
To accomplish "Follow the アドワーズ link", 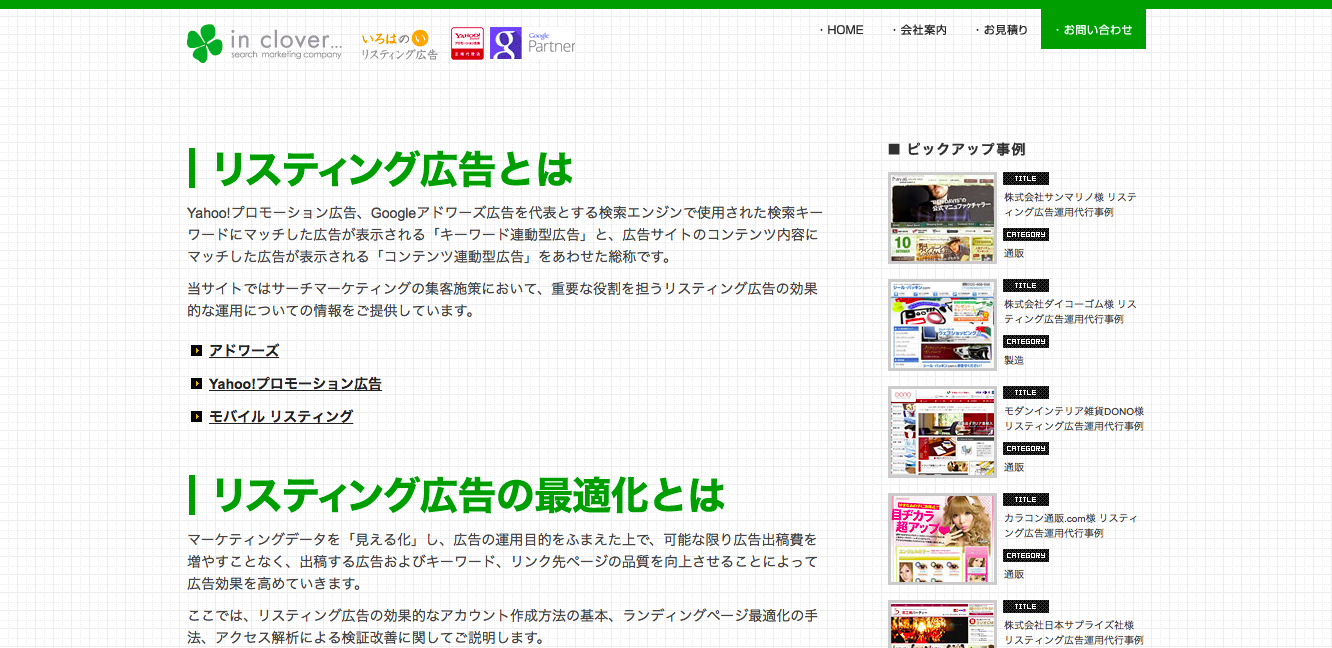I will 244,351.
